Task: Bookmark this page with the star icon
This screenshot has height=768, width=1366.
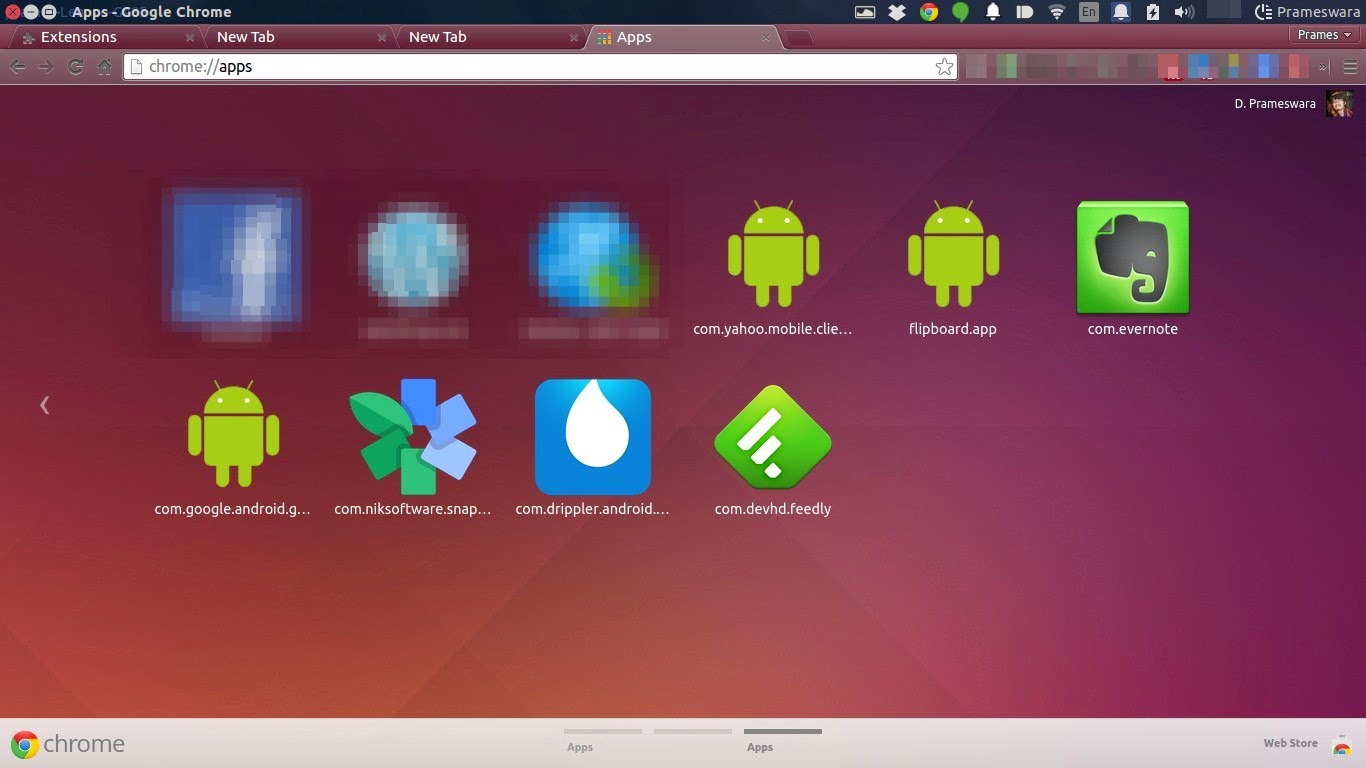Action: [x=944, y=67]
